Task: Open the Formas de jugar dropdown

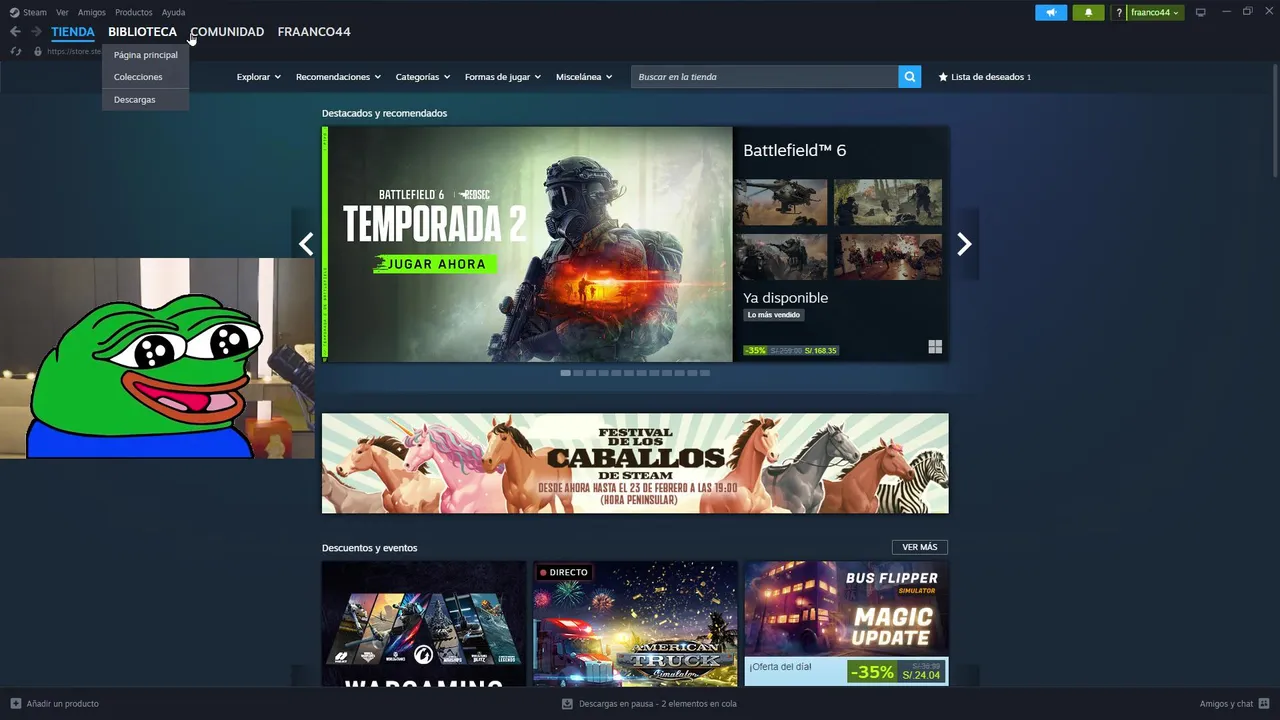Action: [x=502, y=77]
